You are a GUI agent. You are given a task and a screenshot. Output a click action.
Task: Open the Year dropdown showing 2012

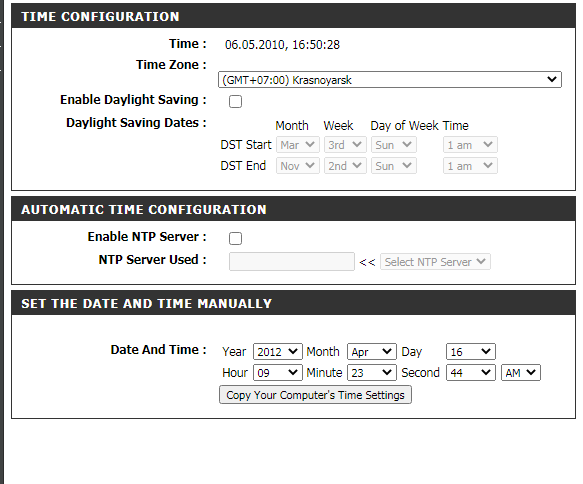point(278,351)
